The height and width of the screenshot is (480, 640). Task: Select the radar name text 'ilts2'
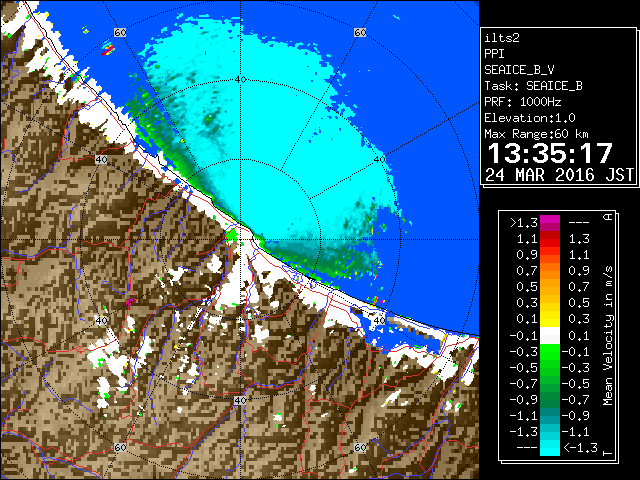(x=502, y=38)
